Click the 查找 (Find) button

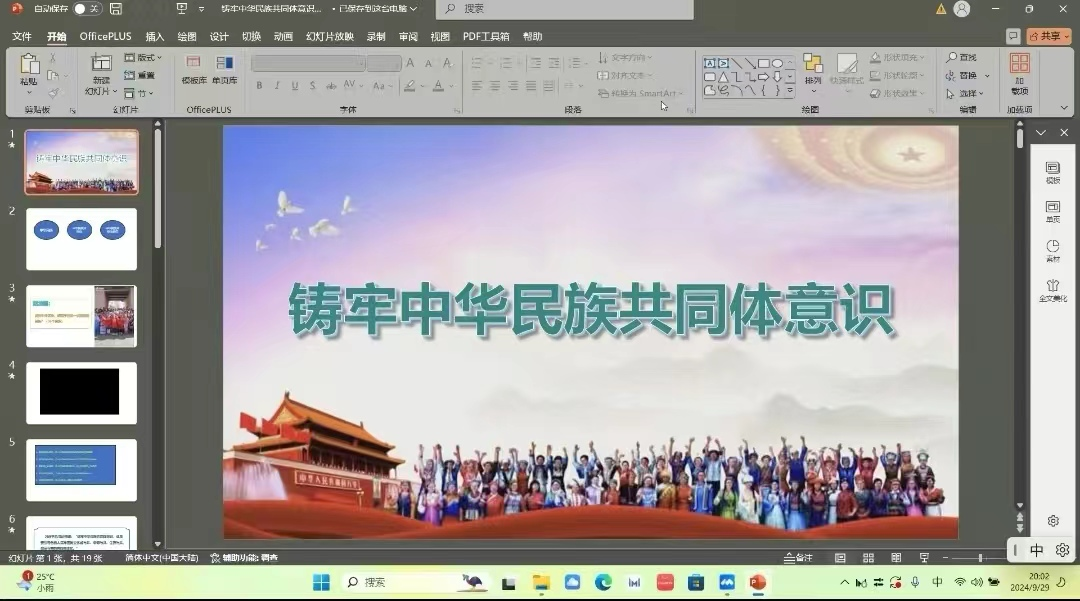coord(961,58)
